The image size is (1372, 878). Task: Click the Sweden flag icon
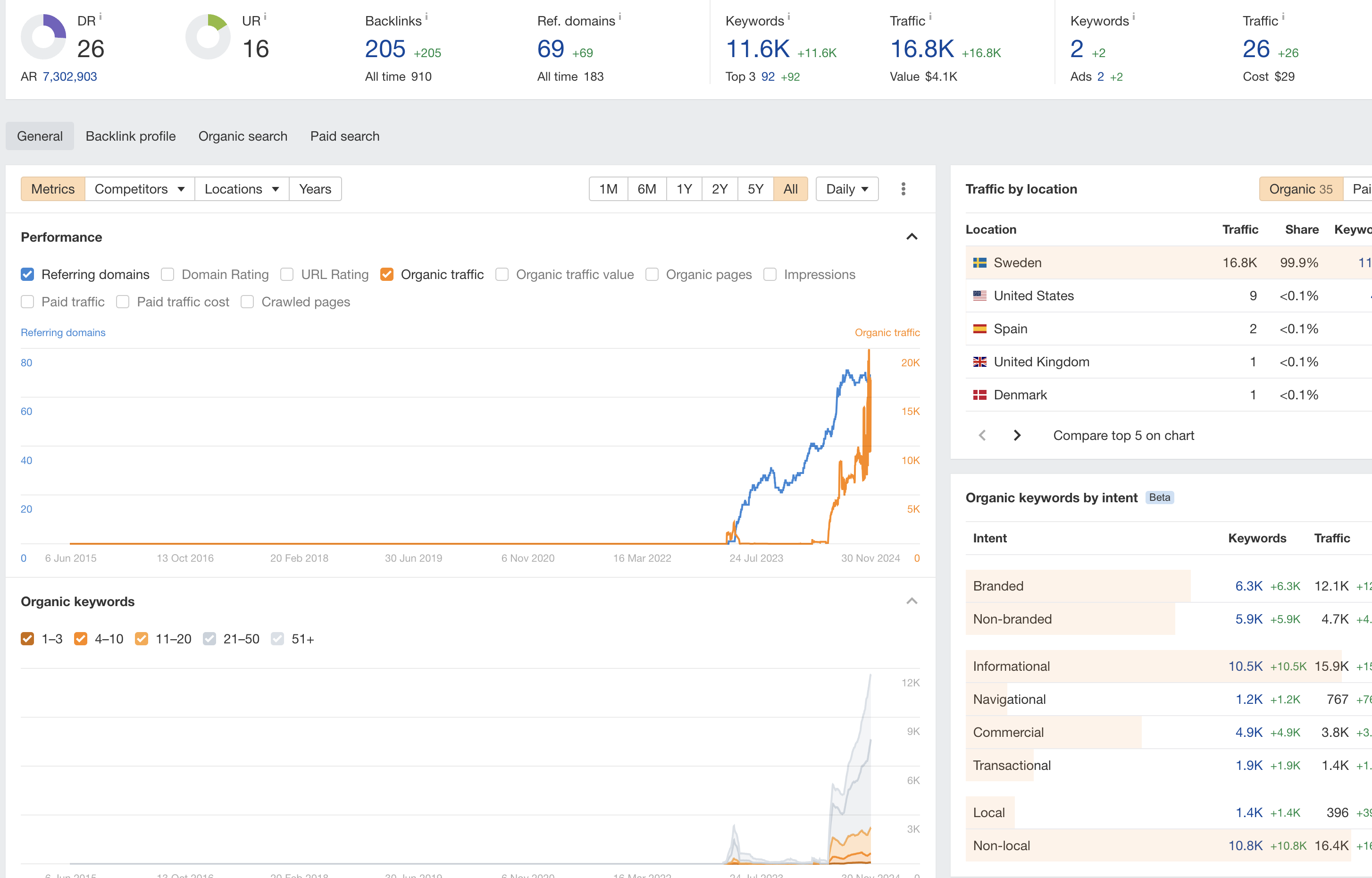979,263
